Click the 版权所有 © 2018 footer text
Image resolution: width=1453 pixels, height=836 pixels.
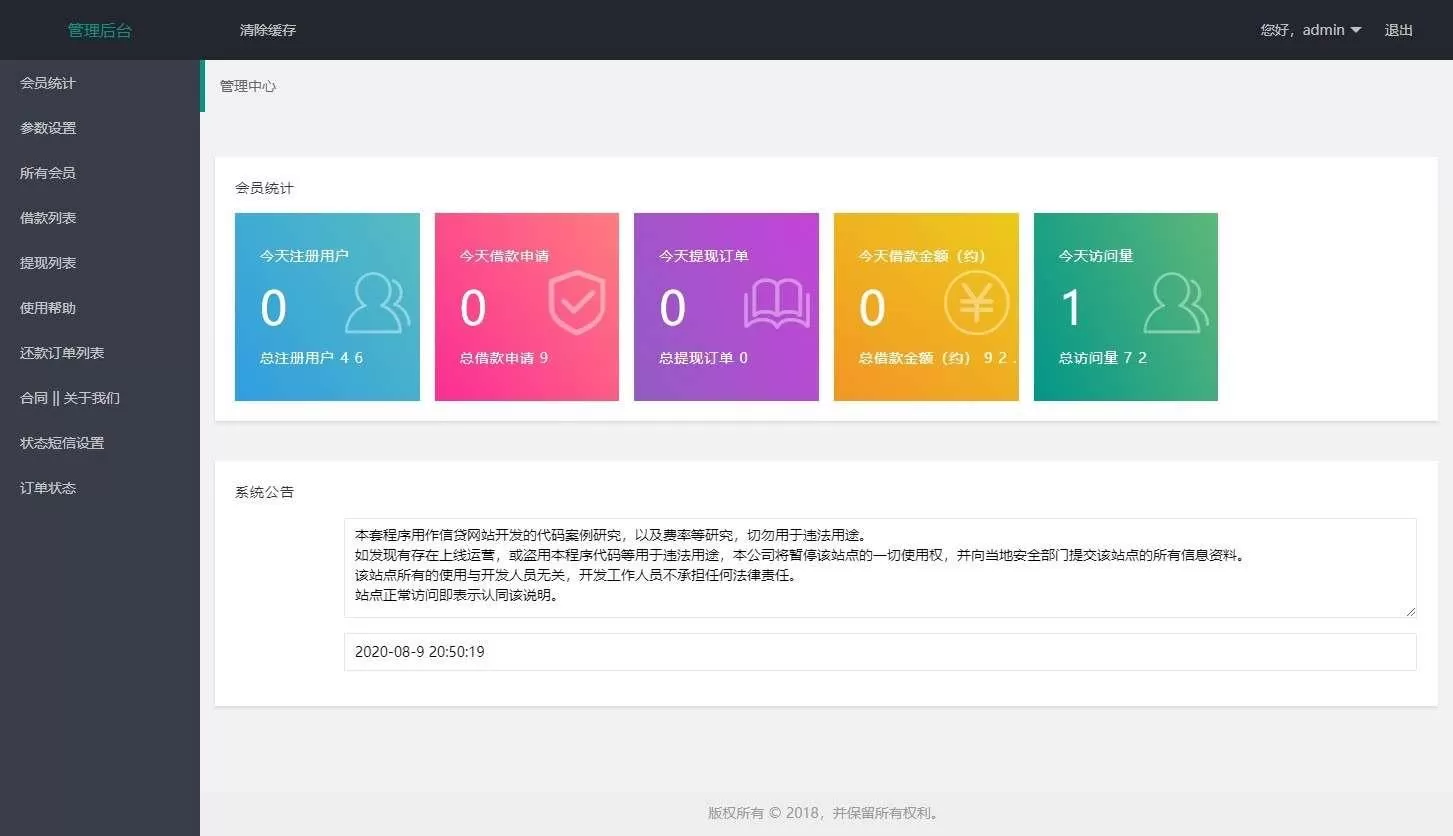coord(823,813)
